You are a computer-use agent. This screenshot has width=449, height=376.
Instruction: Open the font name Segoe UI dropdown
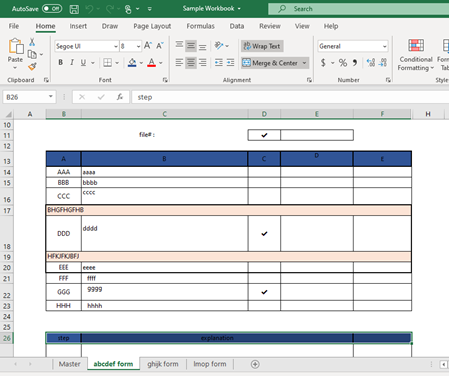pyautogui.click(x=116, y=46)
